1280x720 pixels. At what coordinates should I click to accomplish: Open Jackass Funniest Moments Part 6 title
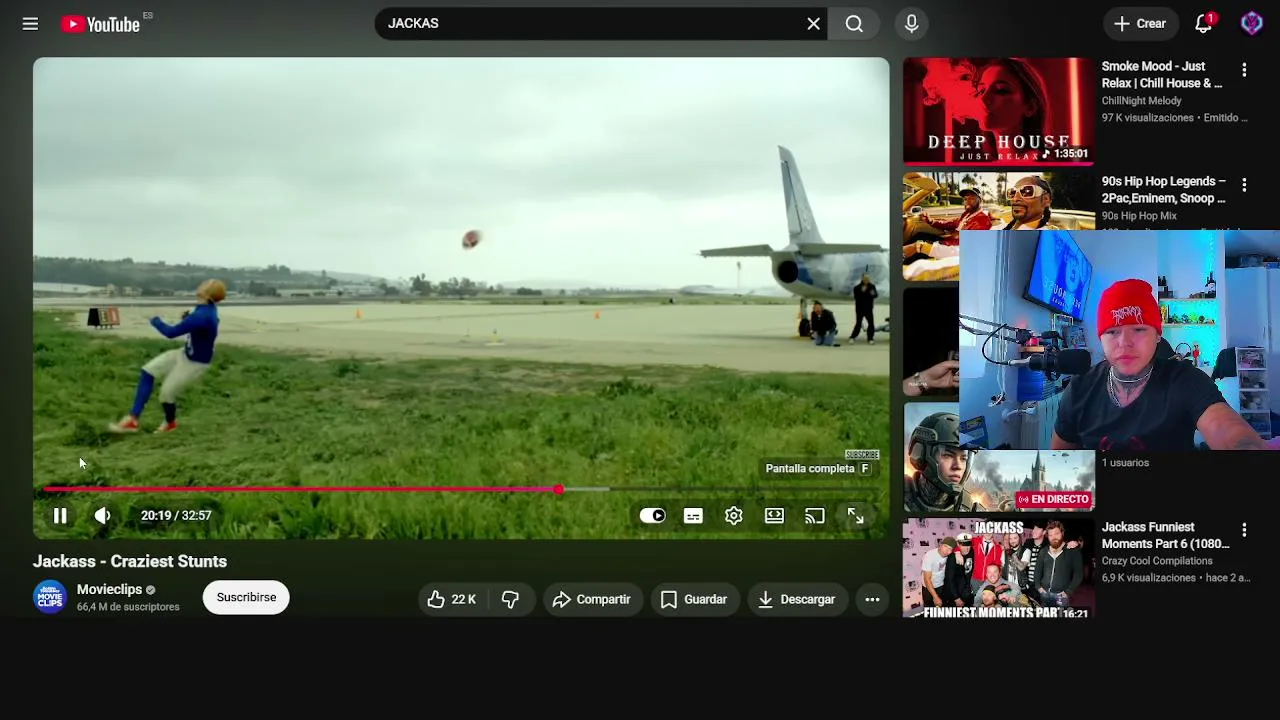click(x=1166, y=535)
